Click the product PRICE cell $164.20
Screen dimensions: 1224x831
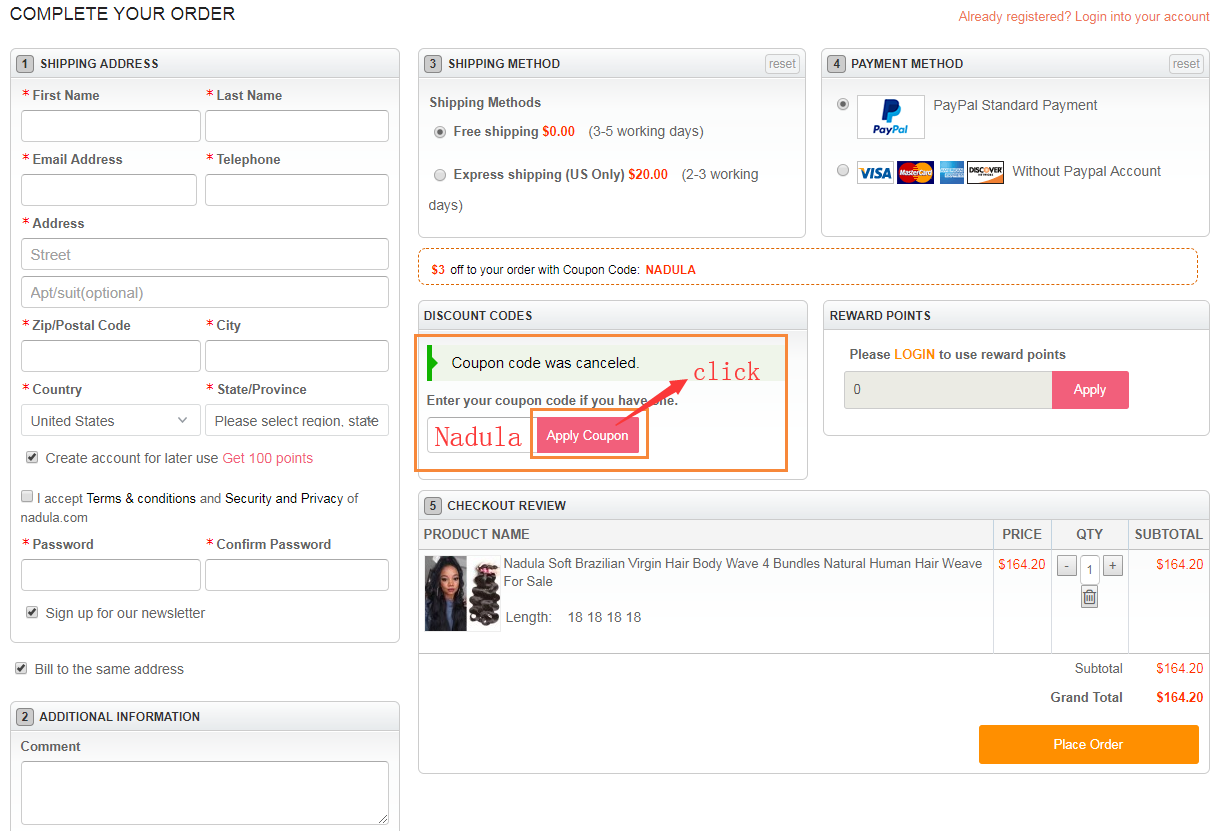click(x=1022, y=565)
